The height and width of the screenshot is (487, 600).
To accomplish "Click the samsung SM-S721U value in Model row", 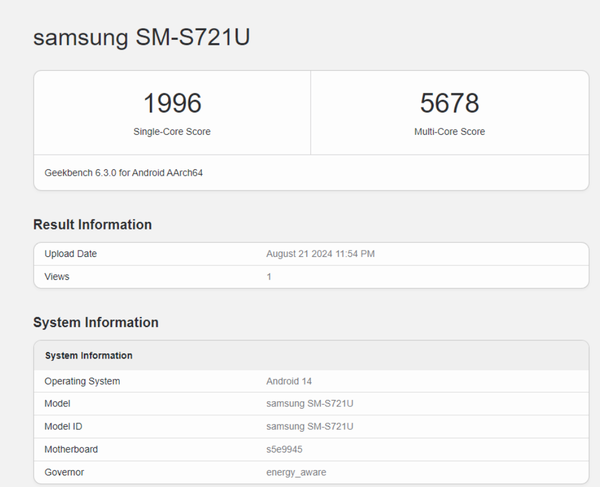I will tap(310, 403).
